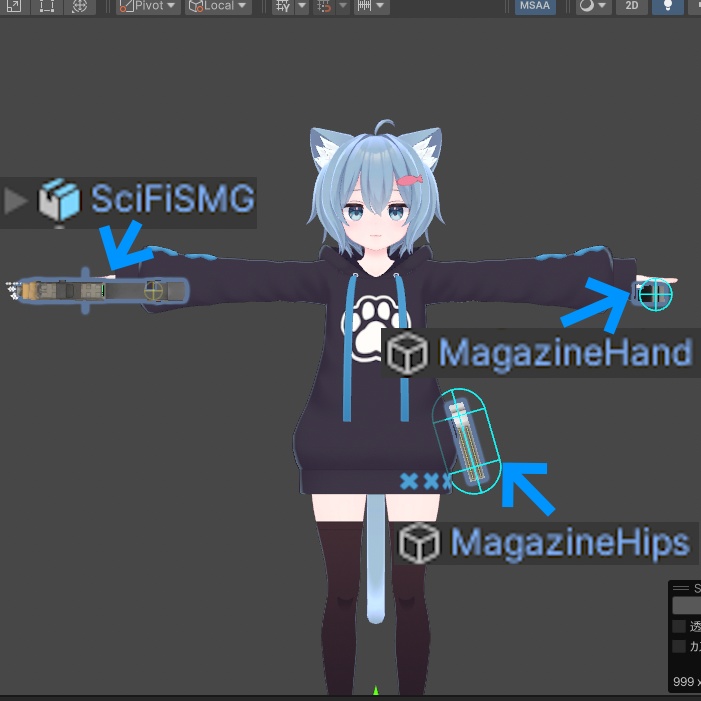Click the gray button in overlay panel

coord(686,605)
